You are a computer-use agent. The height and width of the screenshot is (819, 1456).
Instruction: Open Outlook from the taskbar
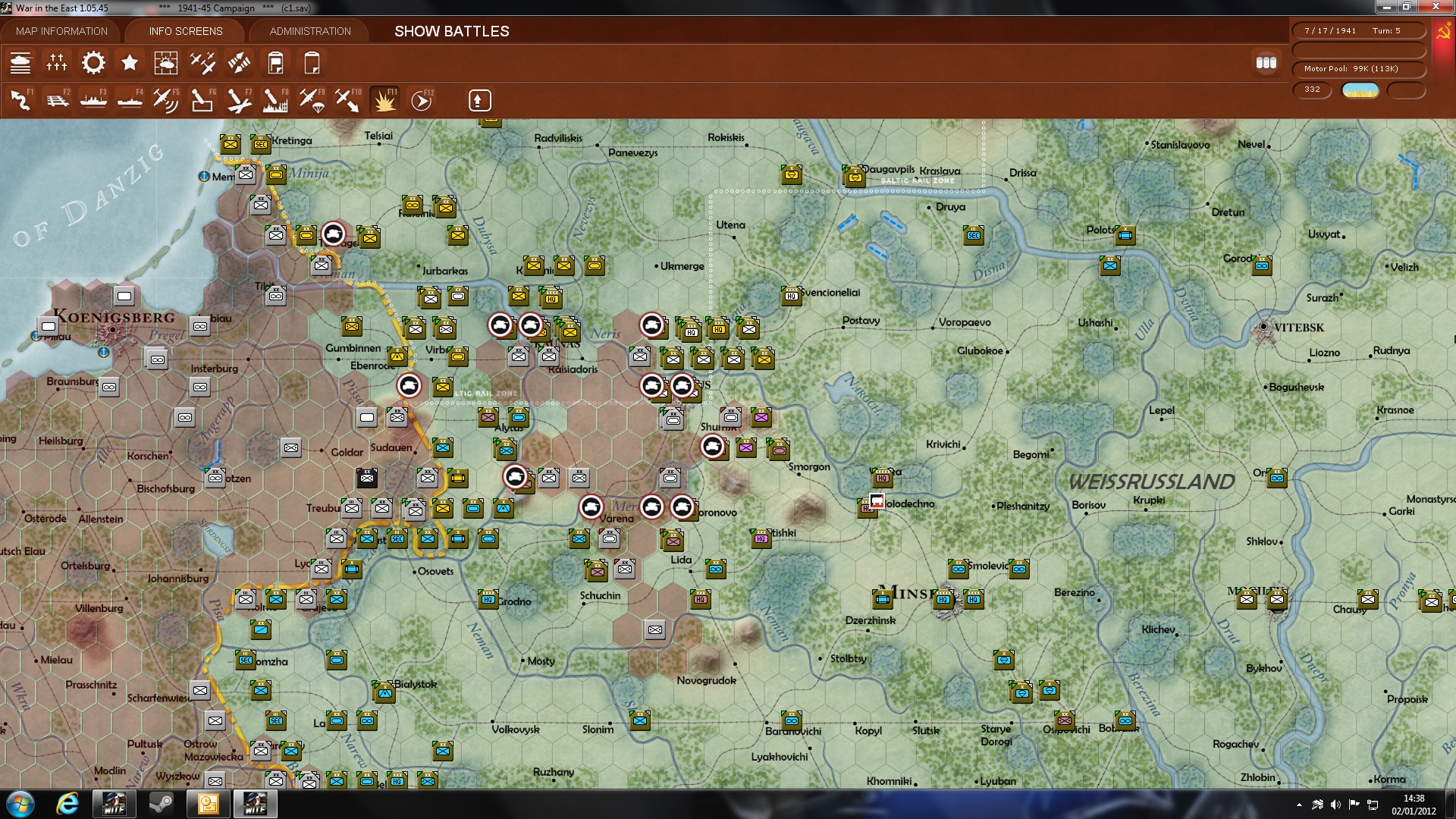[x=208, y=804]
